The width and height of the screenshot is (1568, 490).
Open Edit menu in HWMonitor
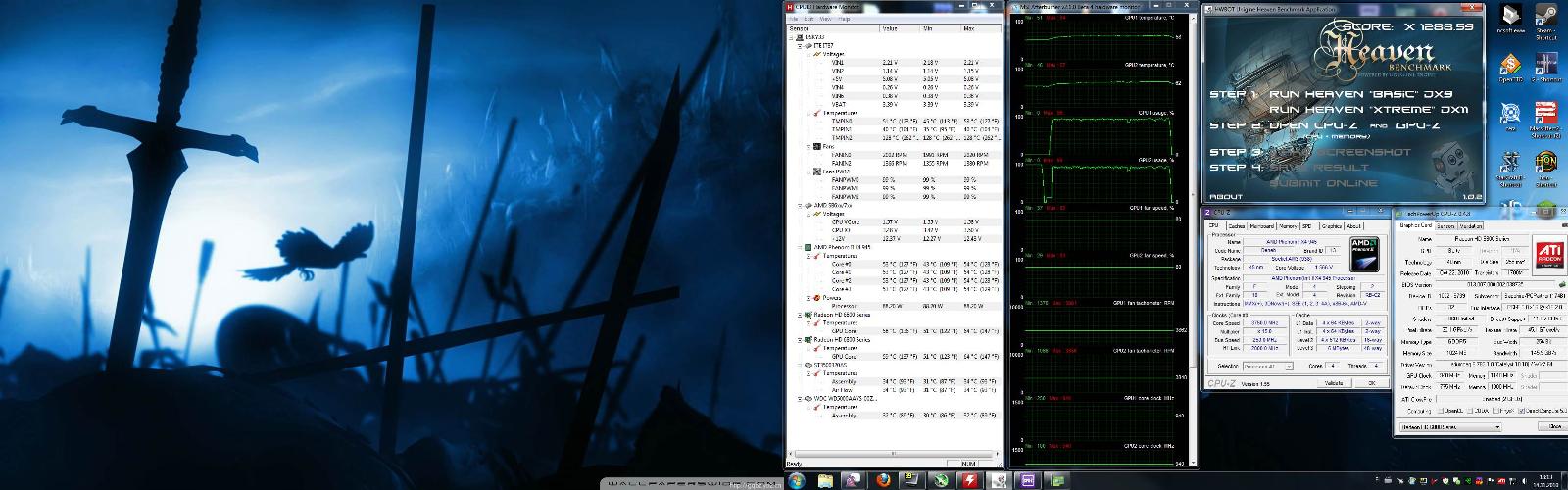pyautogui.click(x=808, y=19)
